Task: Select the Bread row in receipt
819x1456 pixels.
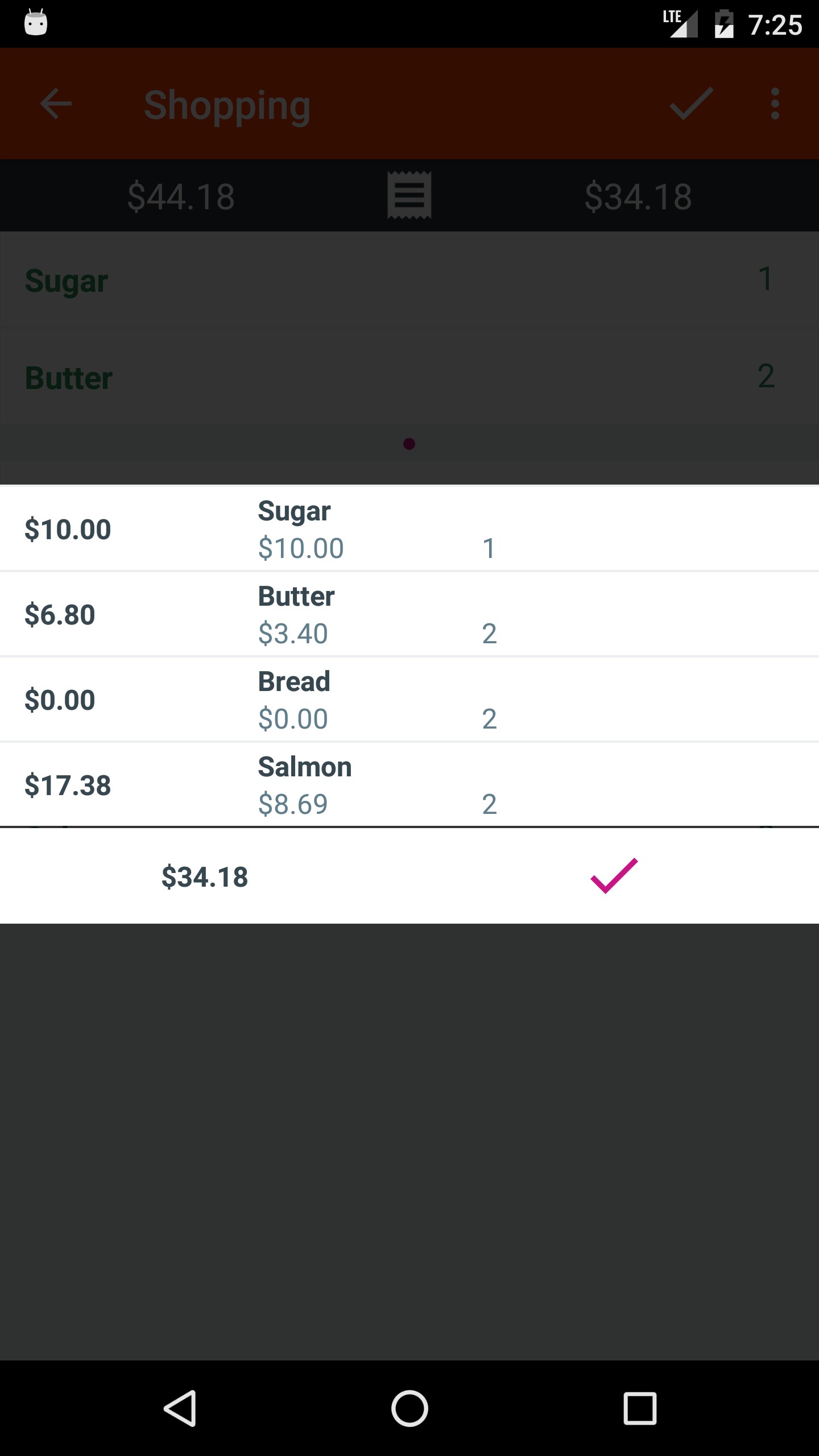Action: [409, 700]
